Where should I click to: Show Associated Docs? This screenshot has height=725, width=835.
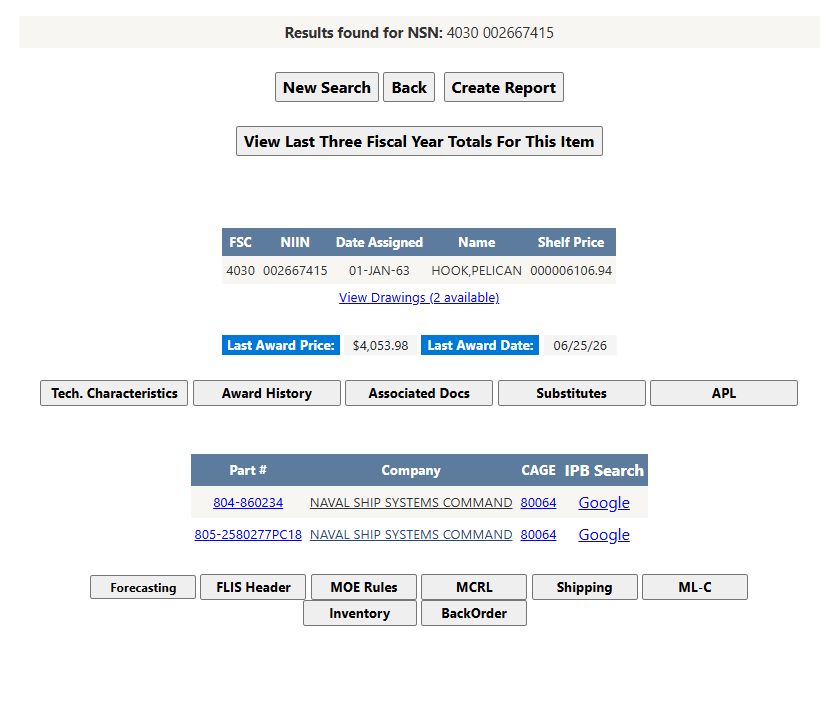click(x=419, y=393)
